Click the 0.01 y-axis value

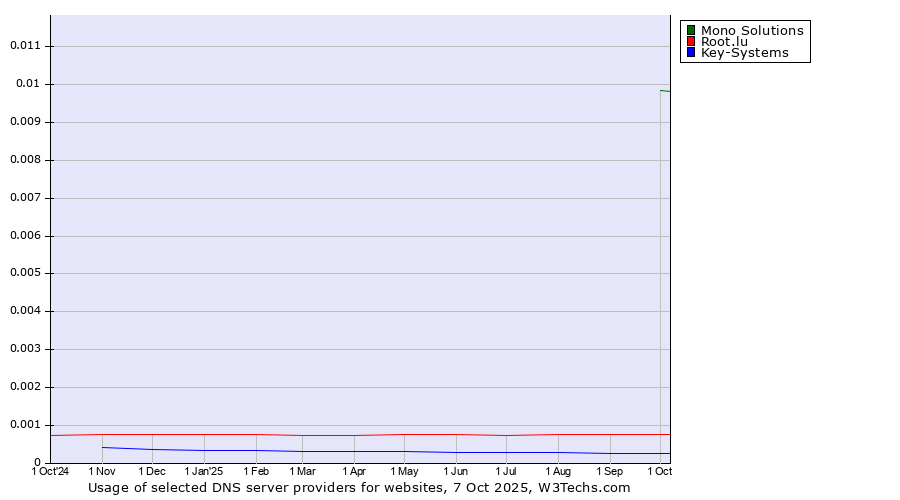click(x=26, y=84)
